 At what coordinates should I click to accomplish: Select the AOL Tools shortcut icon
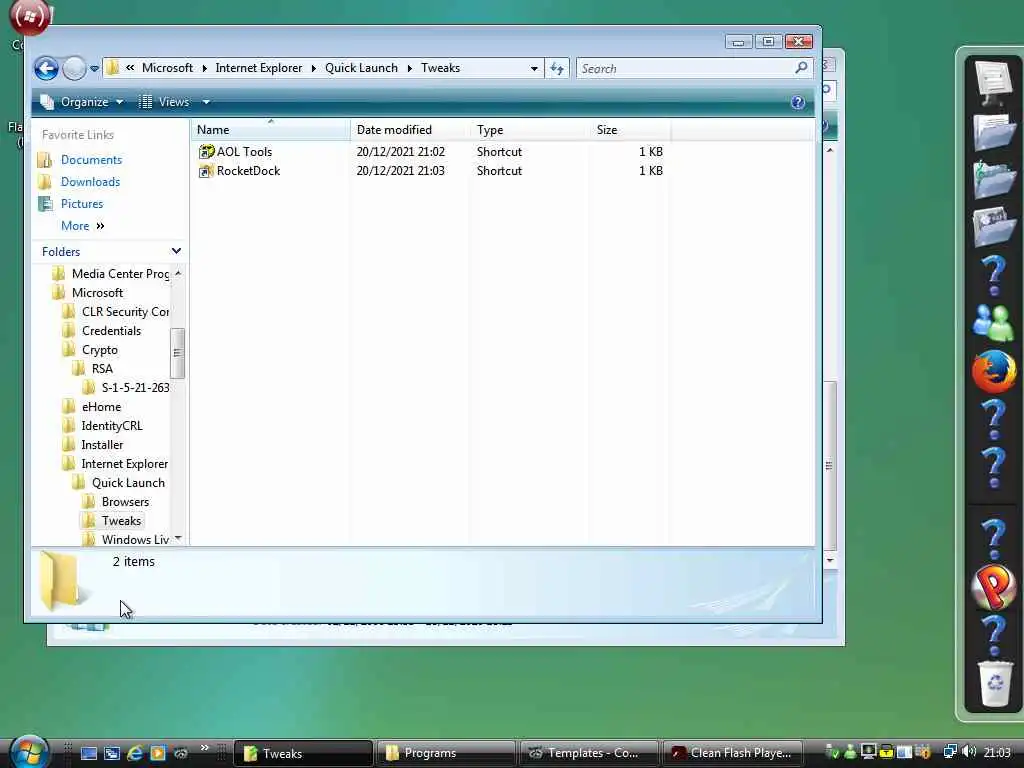(x=206, y=152)
